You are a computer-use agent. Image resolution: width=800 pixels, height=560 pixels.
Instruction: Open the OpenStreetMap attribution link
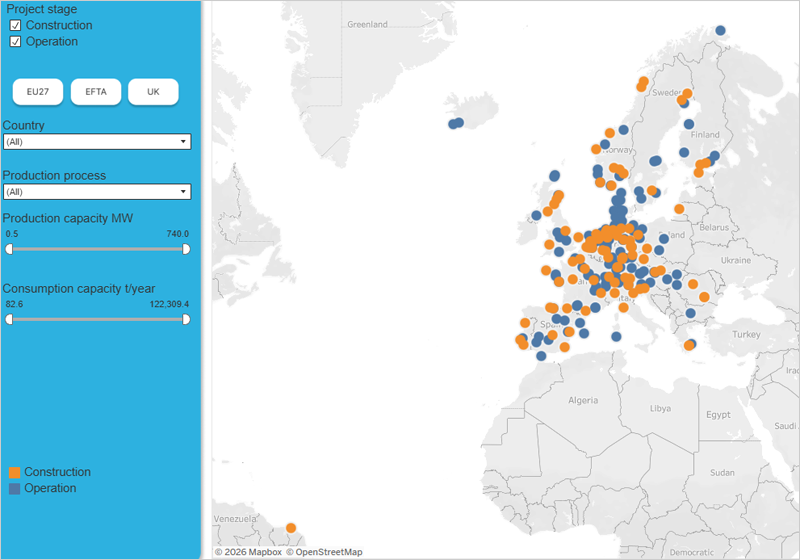324,552
